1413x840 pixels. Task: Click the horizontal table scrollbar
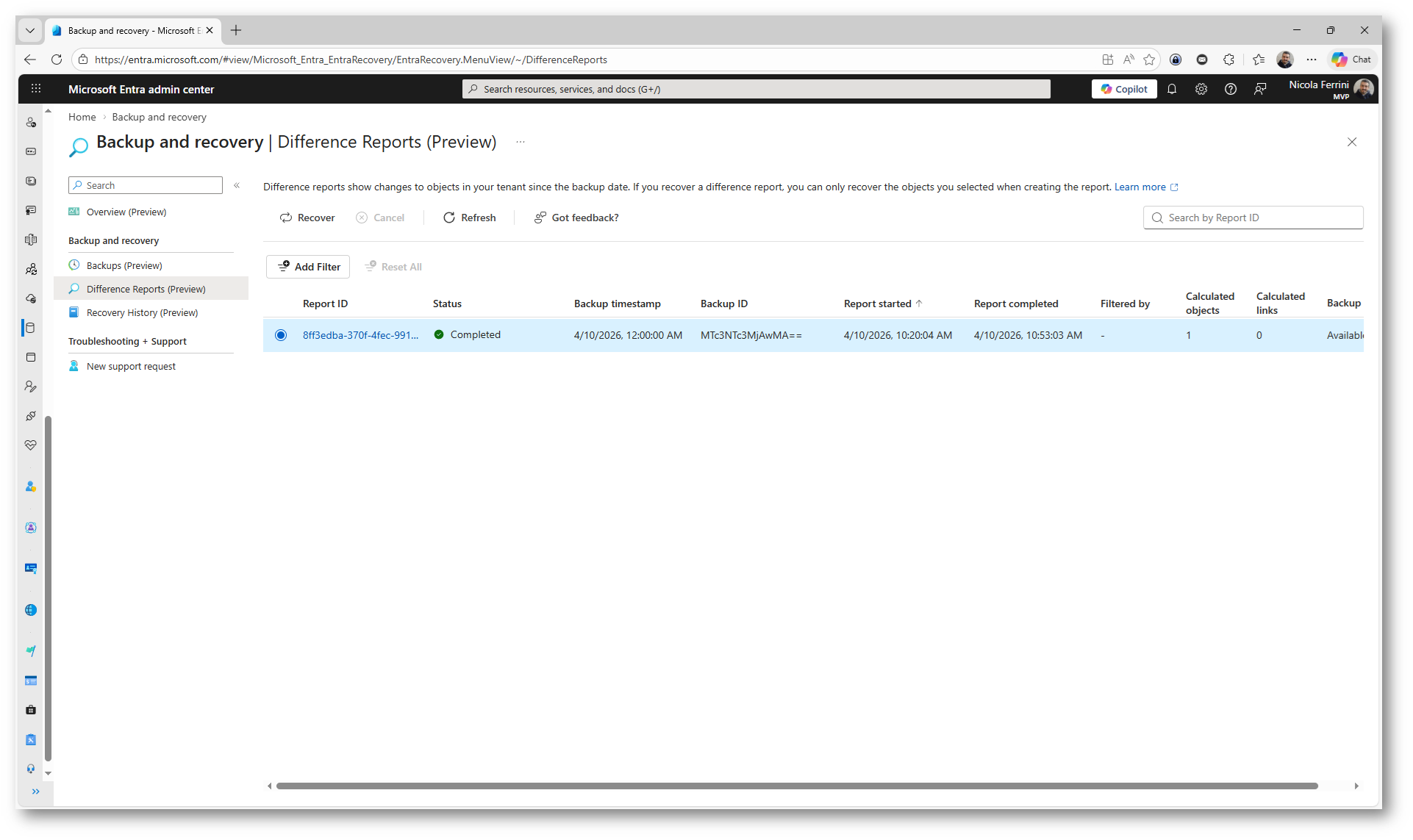[x=796, y=786]
